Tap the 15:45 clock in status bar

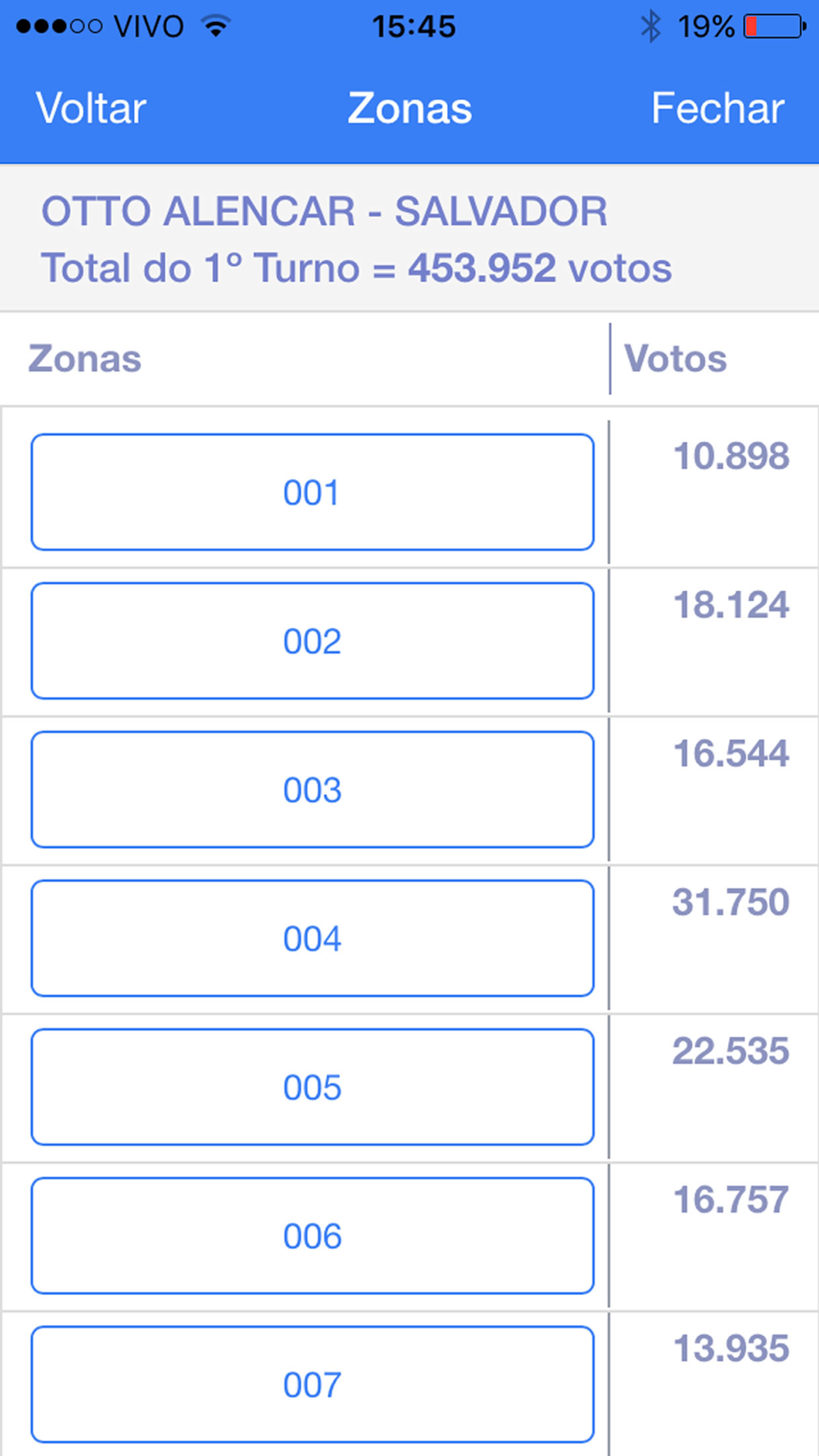coord(414,27)
